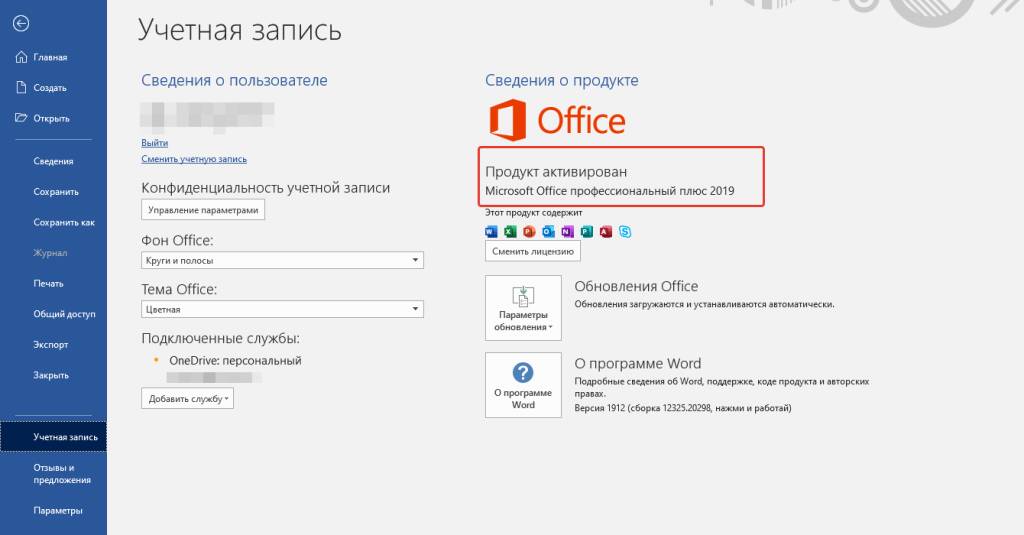Open the Печать page
Viewport: 1024px width, 535px height.
[53, 284]
